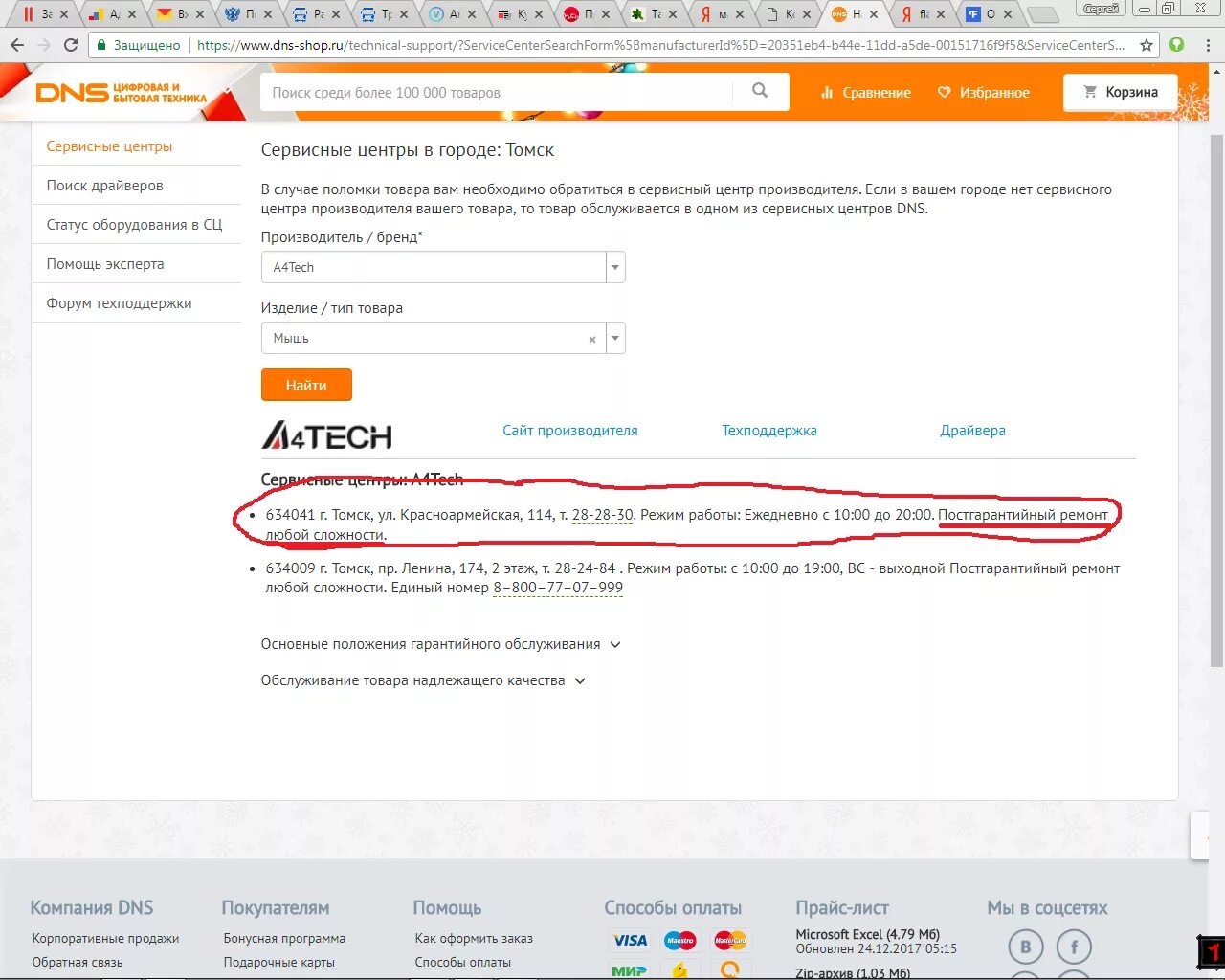Screen dimensions: 1225x980
Task: Select Статус оборудования в СЦ
Action: 134,225
